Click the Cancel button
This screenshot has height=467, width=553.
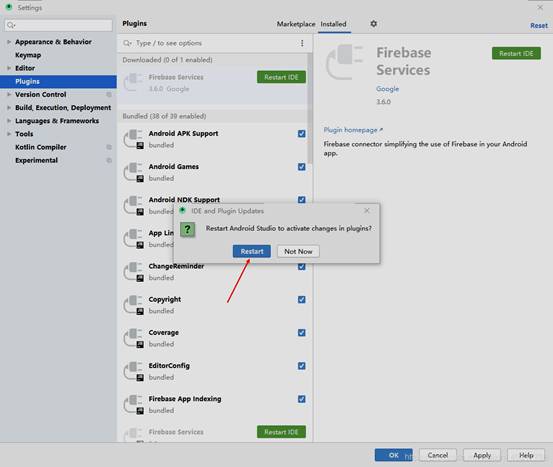pos(438,455)
